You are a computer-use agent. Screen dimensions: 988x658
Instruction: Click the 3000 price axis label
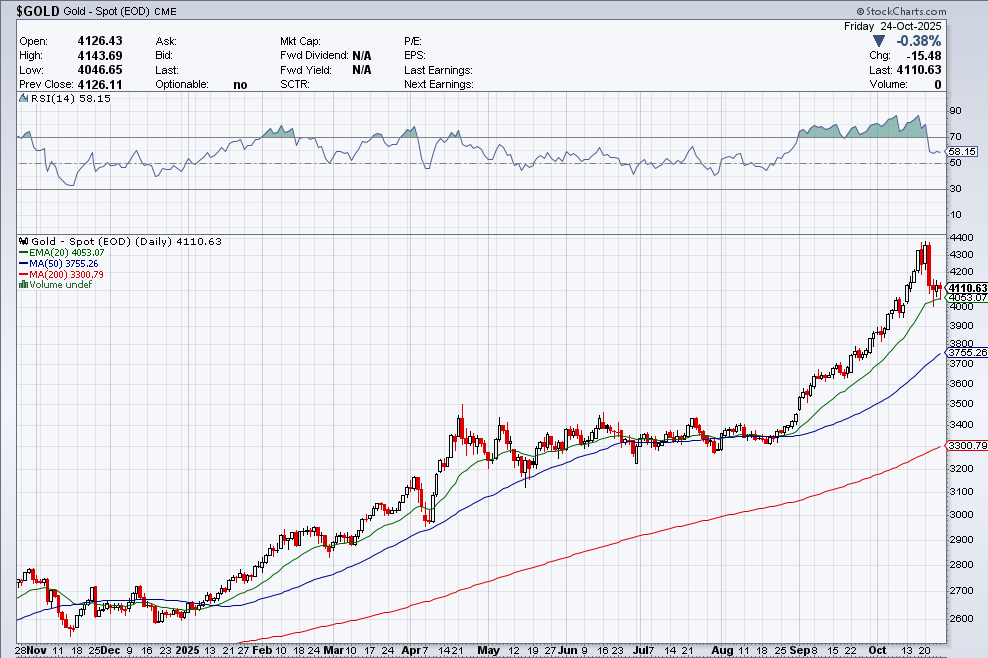962,514
